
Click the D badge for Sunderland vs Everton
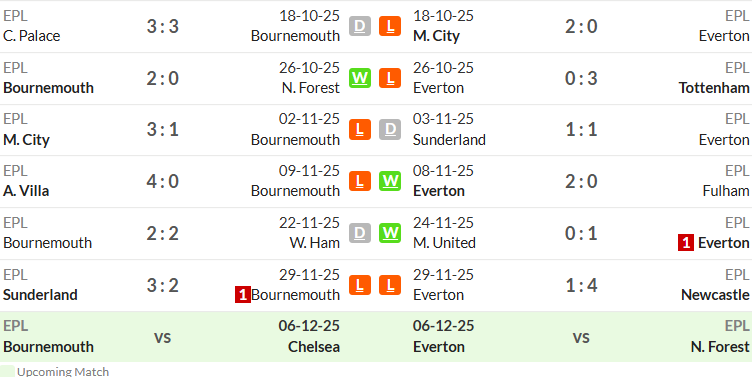[x=390, y=130]
